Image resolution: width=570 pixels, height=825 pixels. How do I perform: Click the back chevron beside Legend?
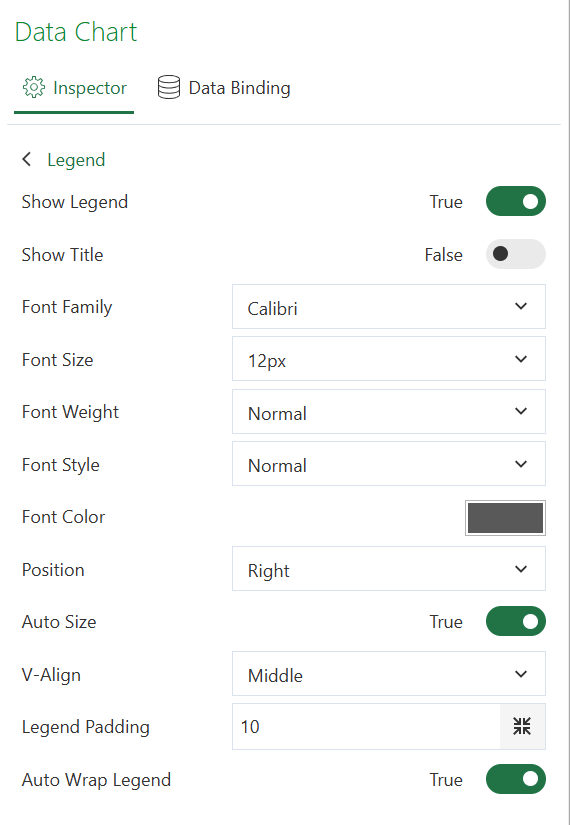[x=27, y=159]
